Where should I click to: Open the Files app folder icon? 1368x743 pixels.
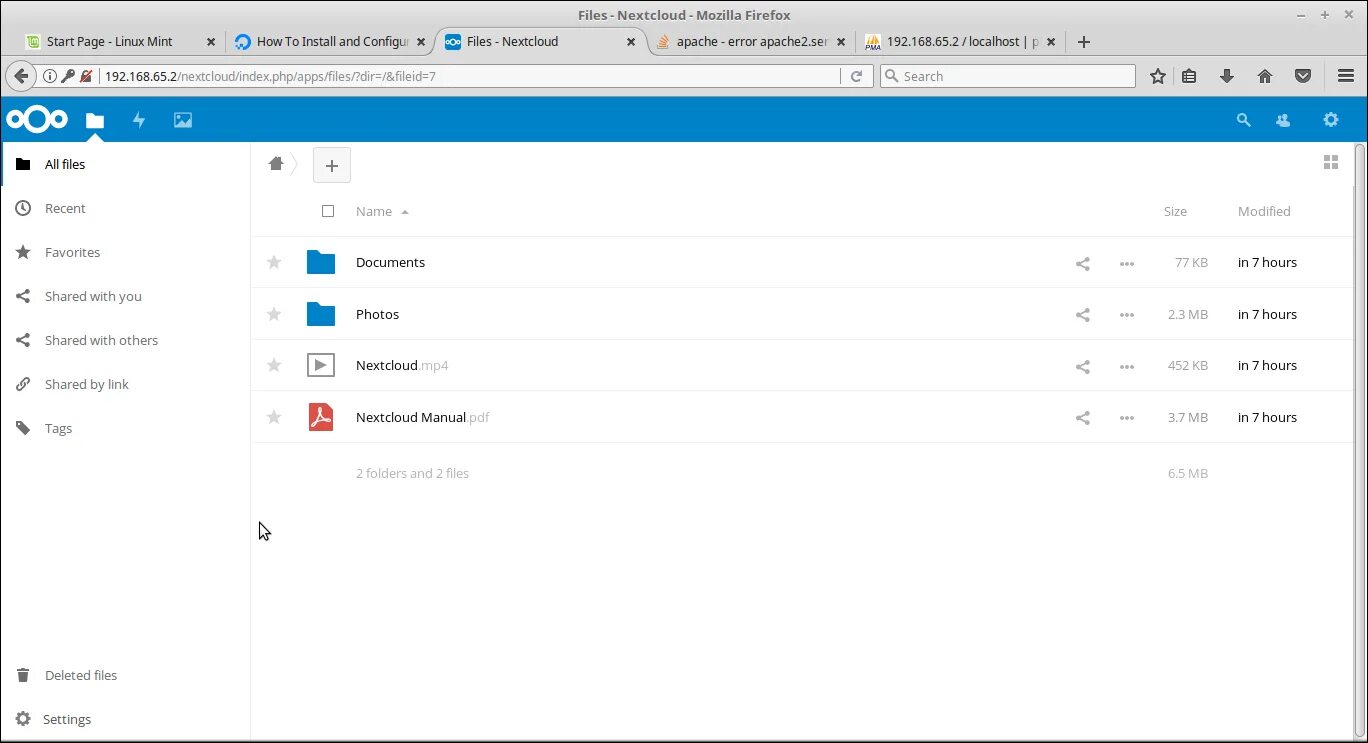95,120
